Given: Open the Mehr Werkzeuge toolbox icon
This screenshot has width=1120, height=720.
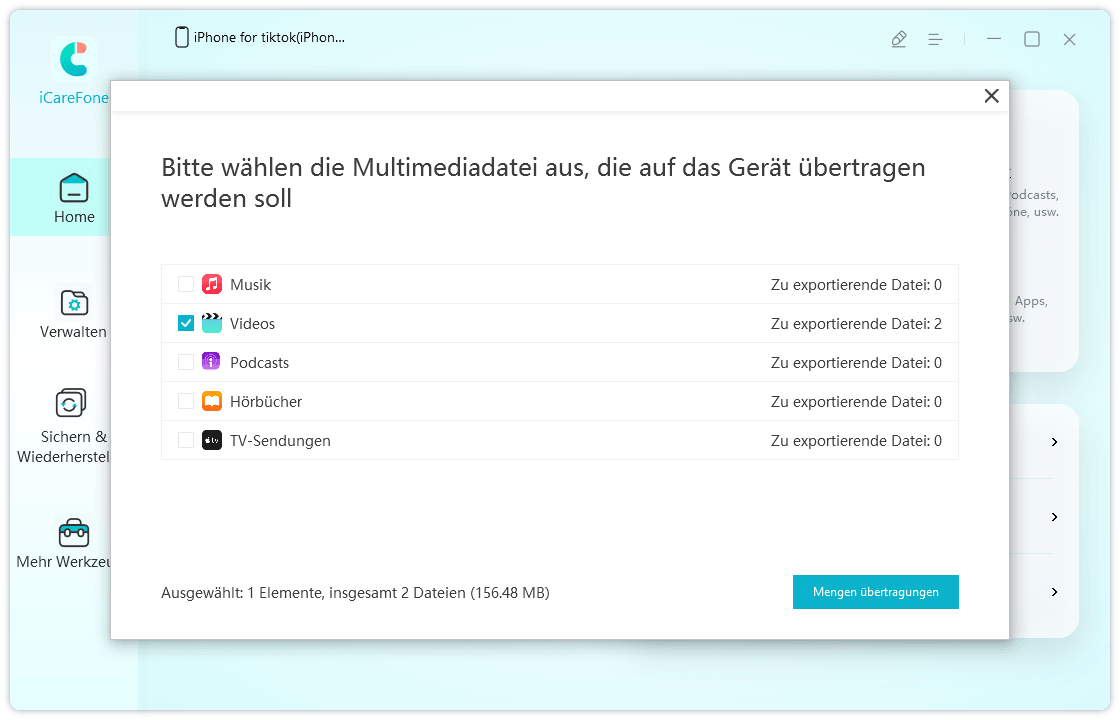Looking at the screenshot, I should (x=74, y=533).
